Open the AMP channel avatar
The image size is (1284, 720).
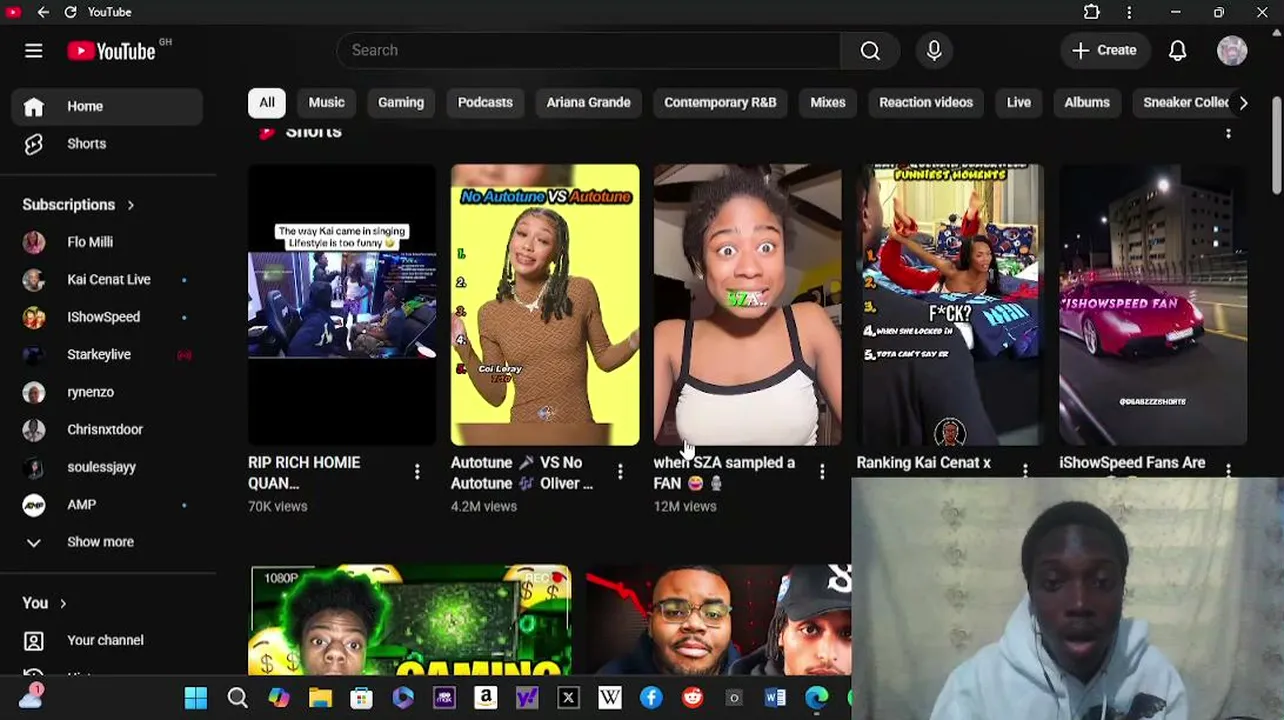coord(34,505)
